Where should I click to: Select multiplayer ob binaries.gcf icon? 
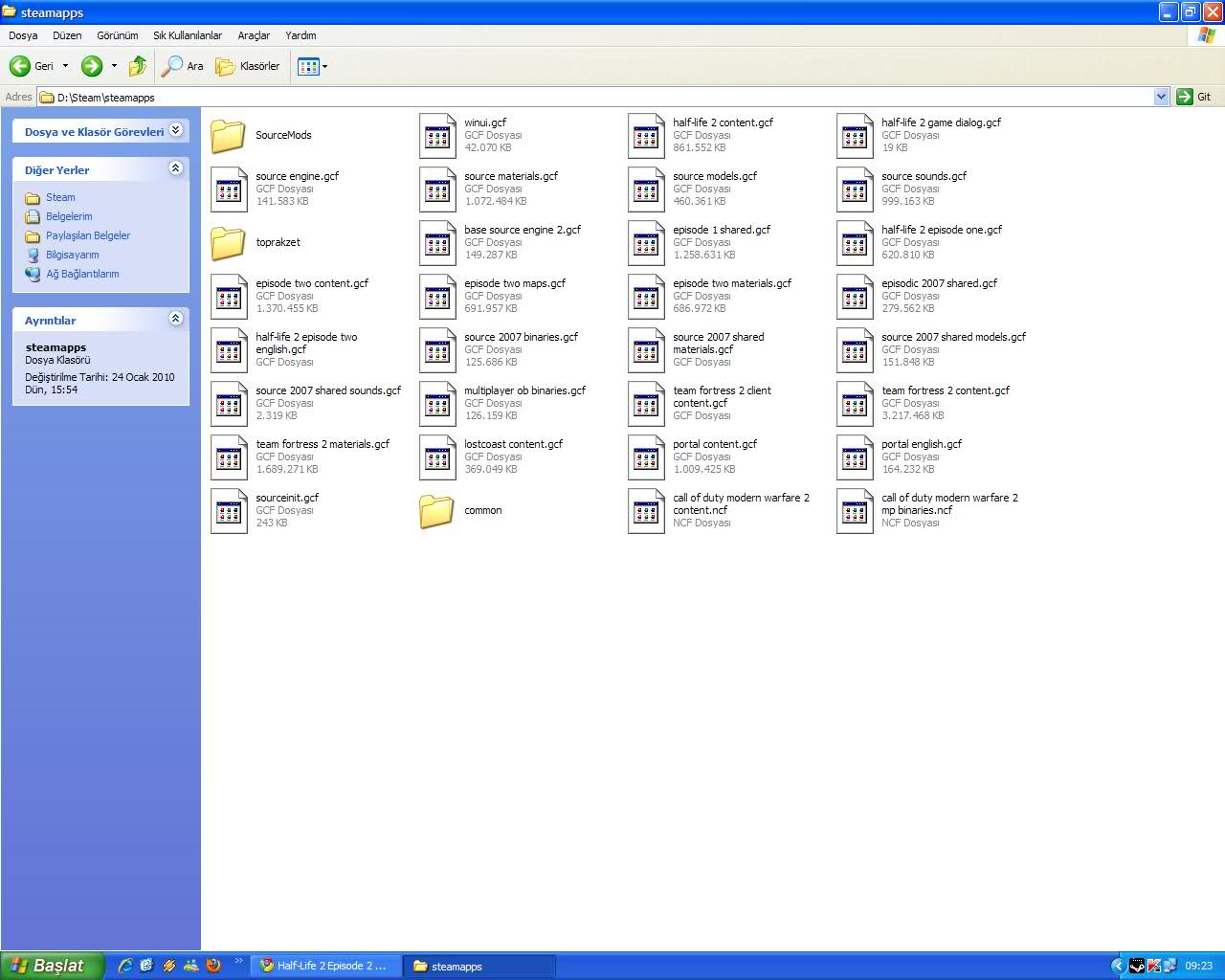[437, 404]
